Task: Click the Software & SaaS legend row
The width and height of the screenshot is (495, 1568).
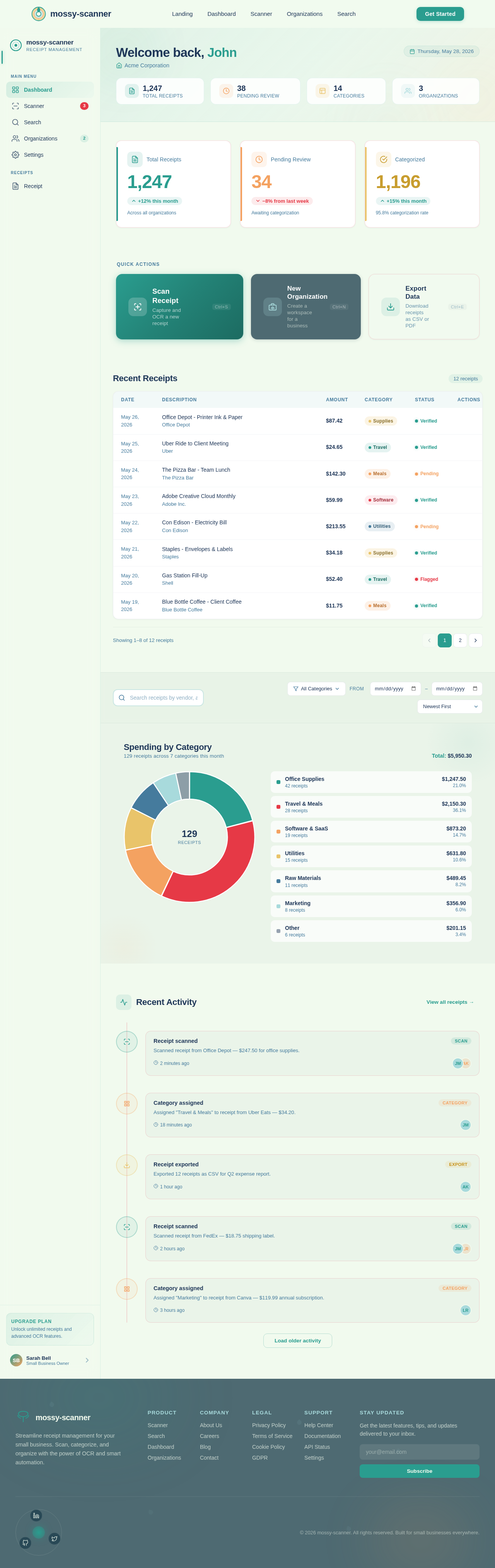Action: pos(371,832)
